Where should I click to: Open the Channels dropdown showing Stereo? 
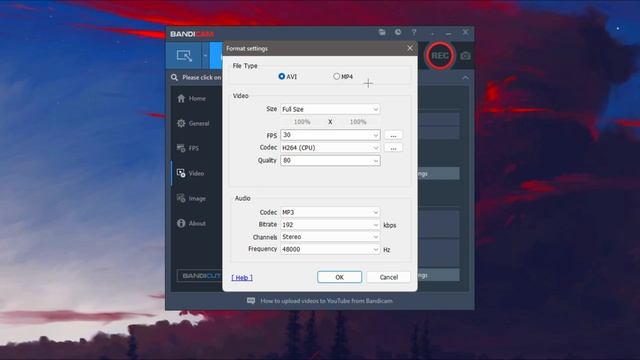point(330,237)
